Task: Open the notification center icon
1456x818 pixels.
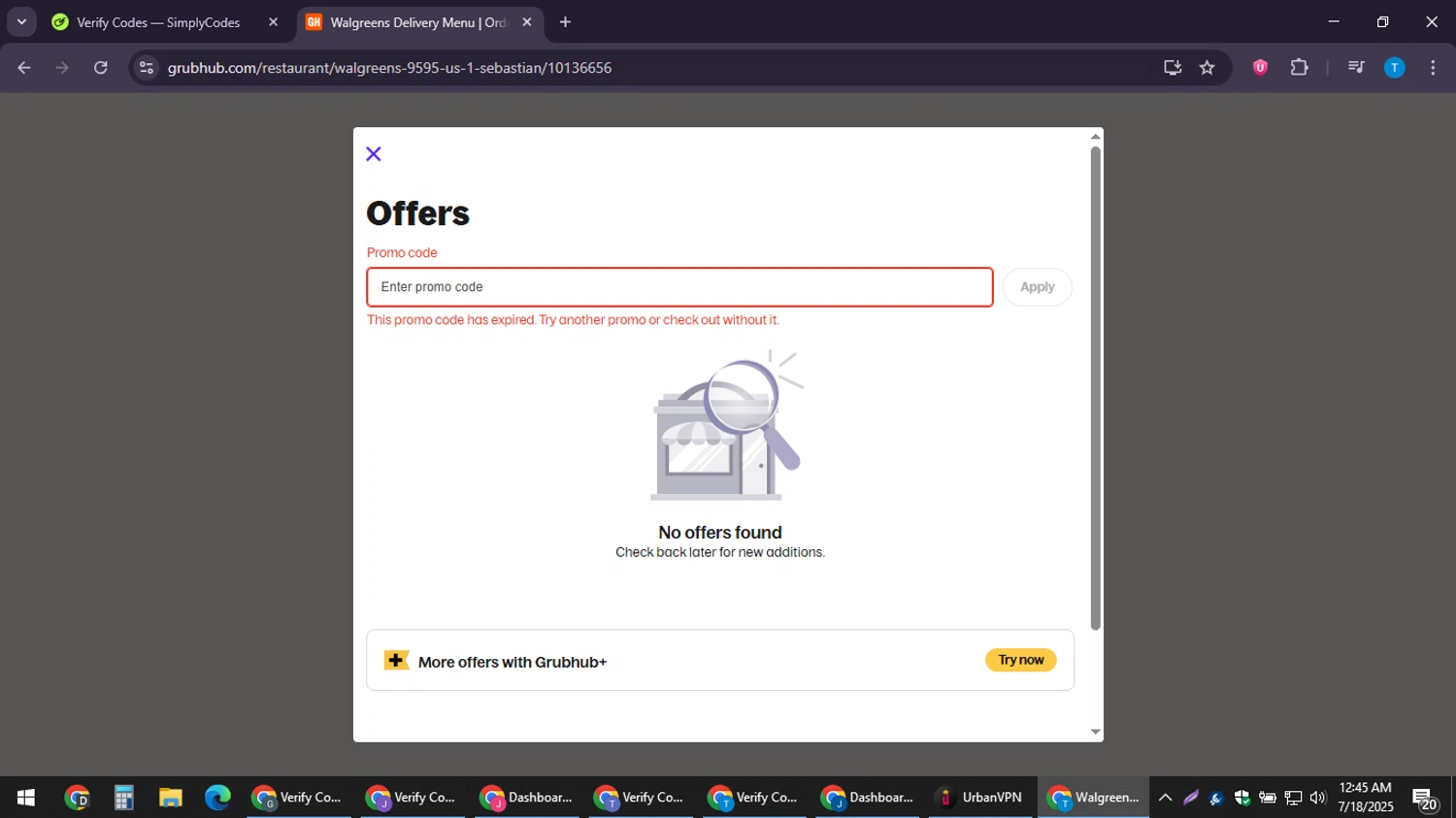Action: click(x=1425, y=799)
